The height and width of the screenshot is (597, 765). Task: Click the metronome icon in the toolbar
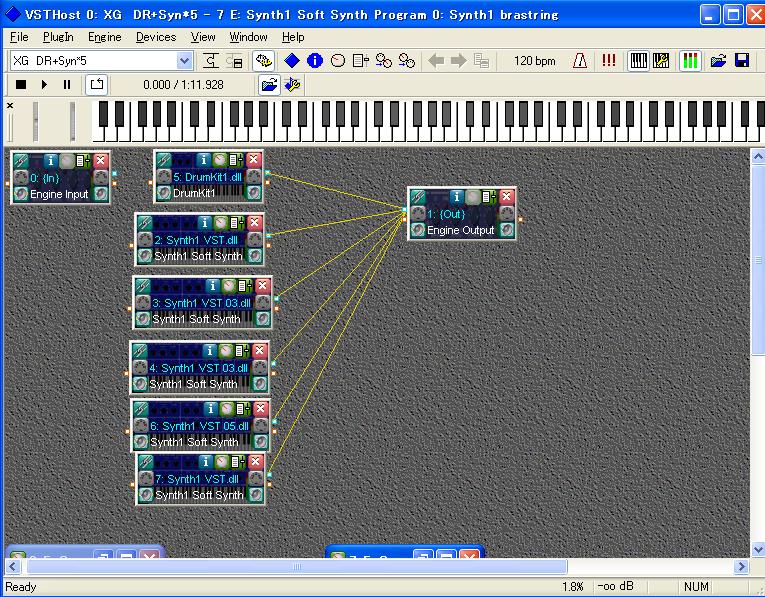580,61
